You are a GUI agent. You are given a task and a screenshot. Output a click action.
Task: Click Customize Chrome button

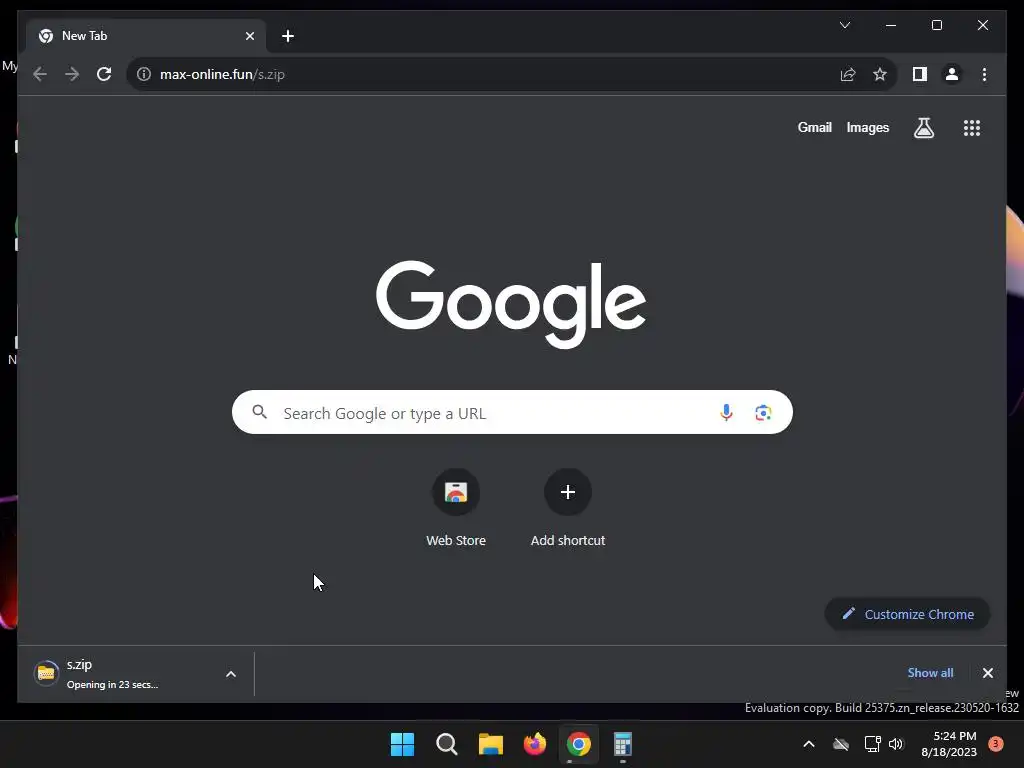point(908,614)
